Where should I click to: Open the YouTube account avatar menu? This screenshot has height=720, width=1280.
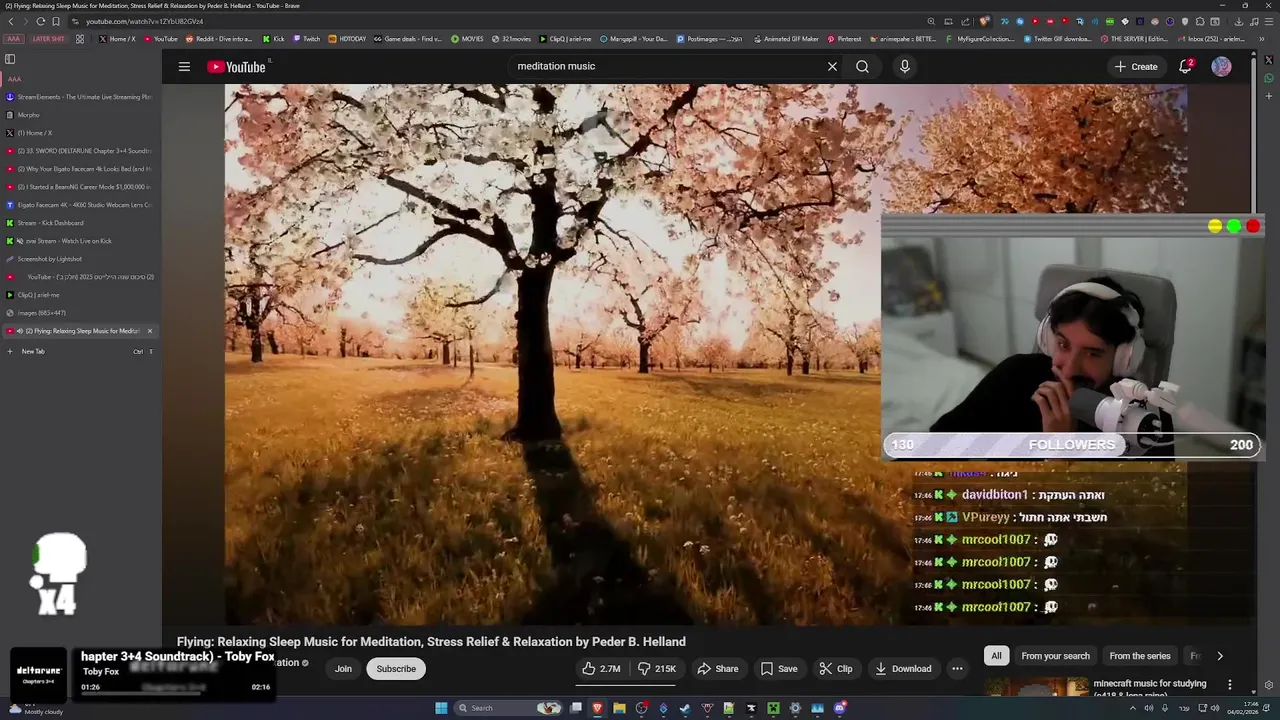coord(1221,67)
